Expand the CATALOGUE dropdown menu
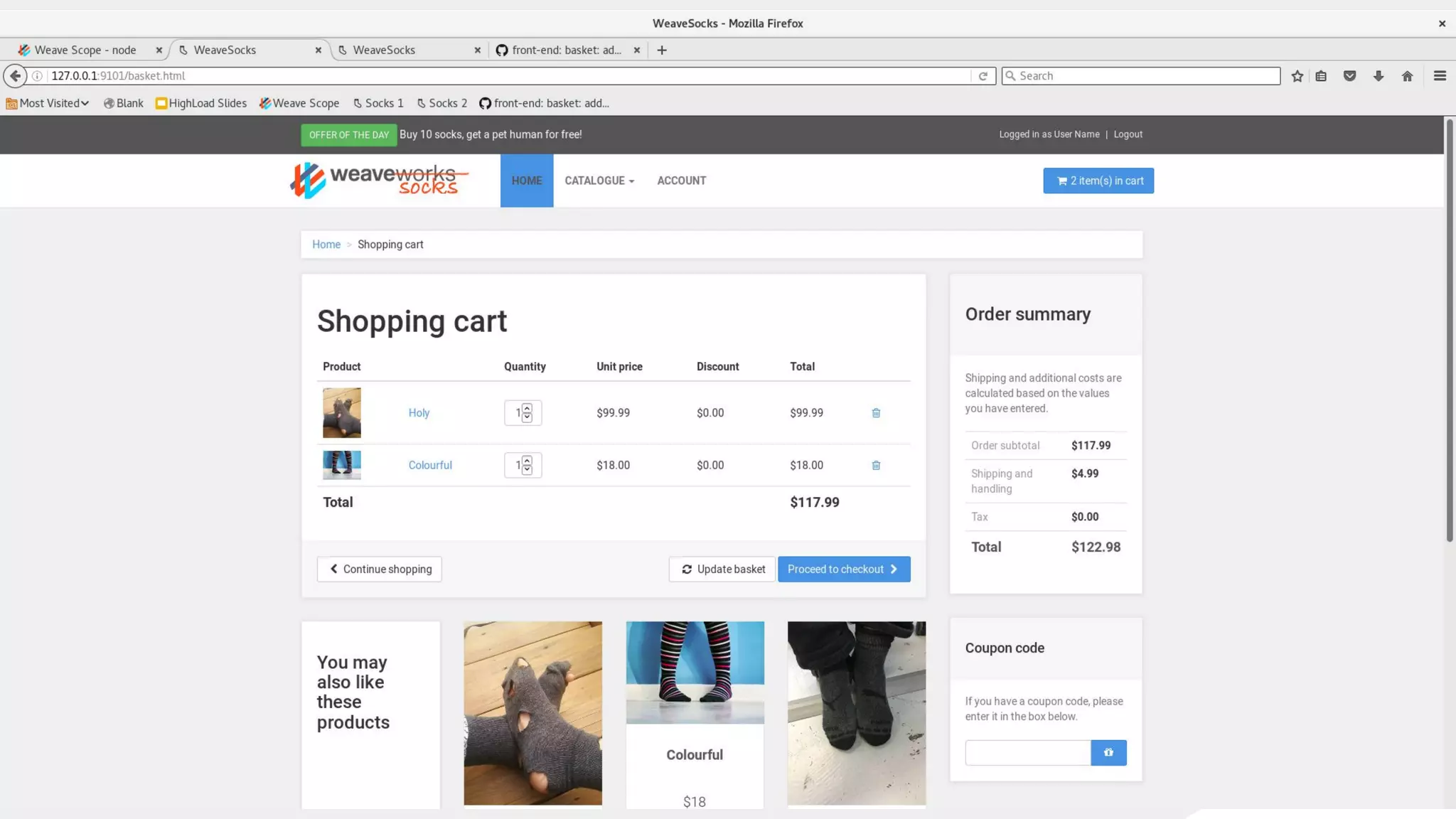The width and height of the screenshot is (1456, 819). tap(599, 181)
